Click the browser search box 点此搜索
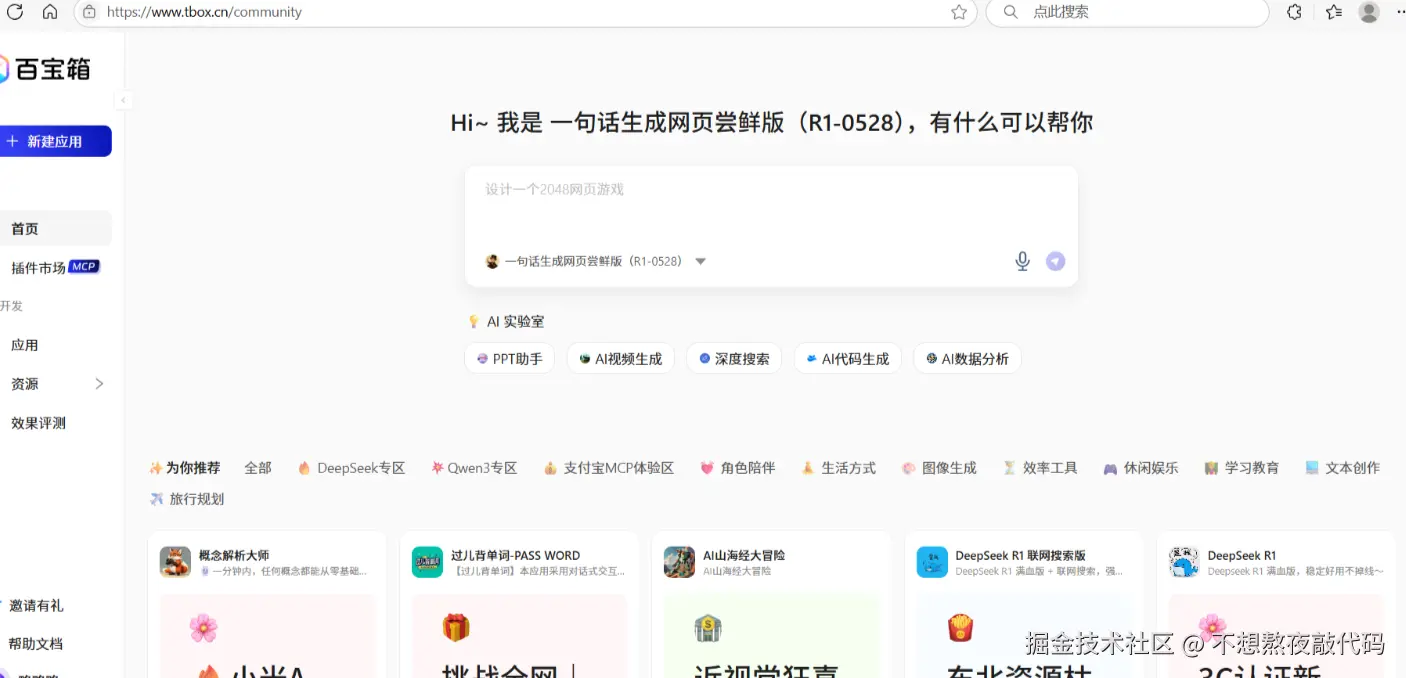Image resolution: width=1406 pixels, height=678 pixels. (1127, 12)
